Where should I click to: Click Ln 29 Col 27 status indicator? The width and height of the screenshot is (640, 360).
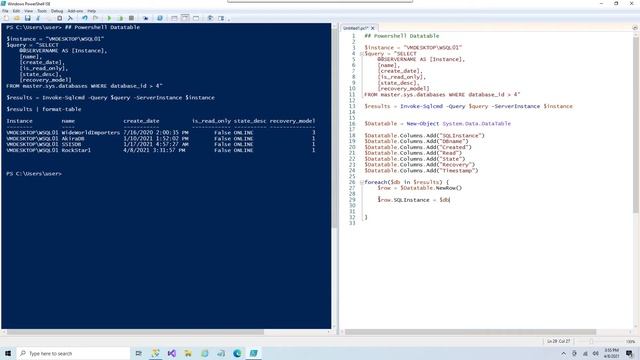pos(558,341)
